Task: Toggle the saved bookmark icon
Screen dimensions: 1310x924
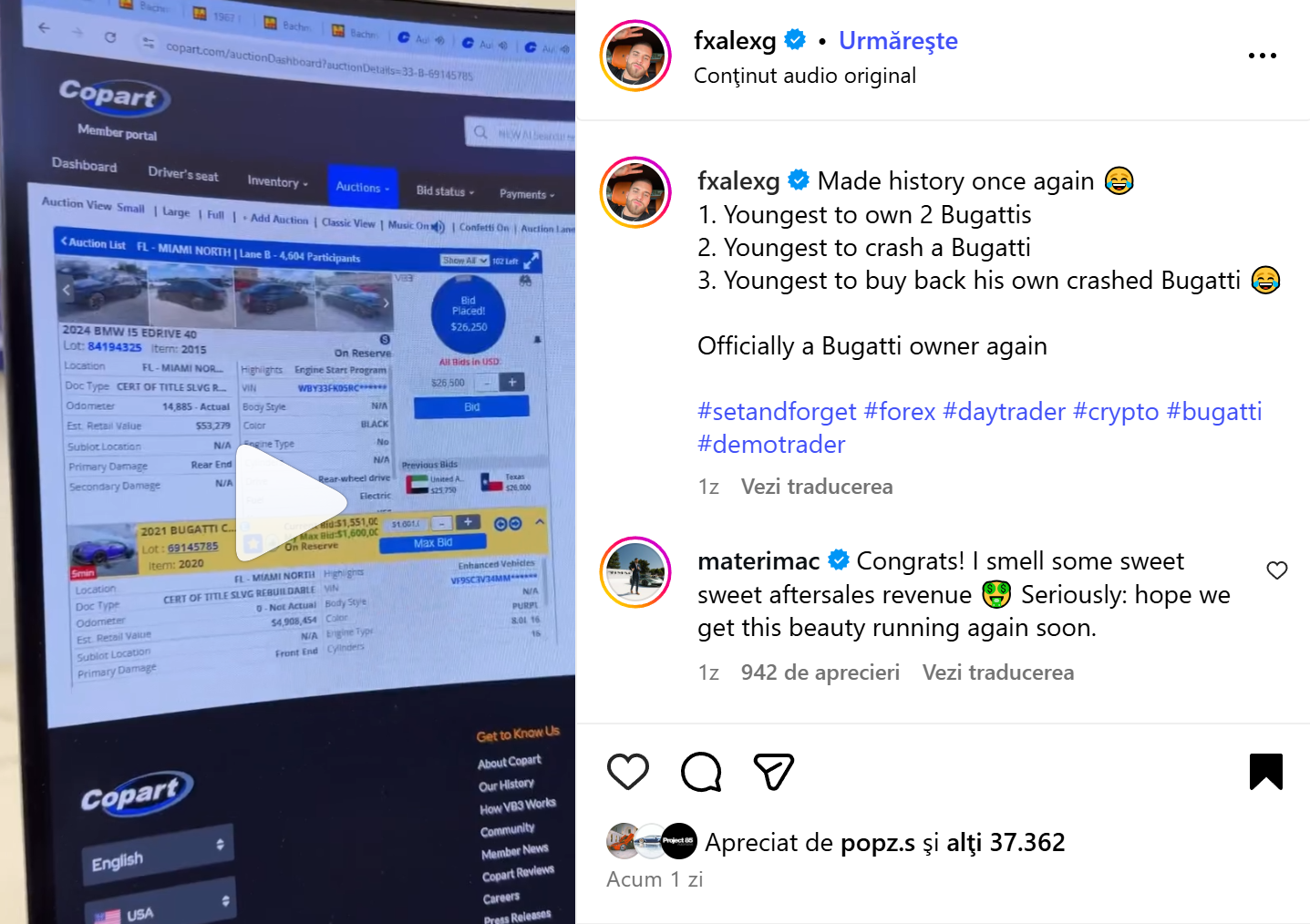Action: coord(1265,772)
